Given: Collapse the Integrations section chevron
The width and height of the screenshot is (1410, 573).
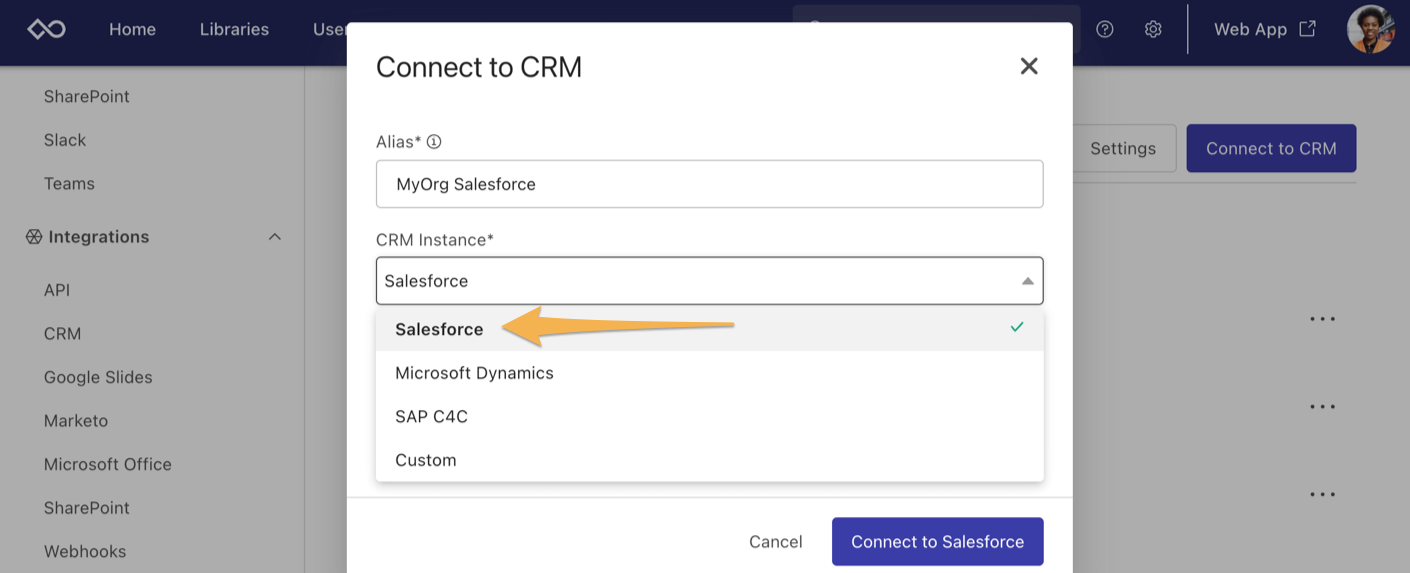Looking at the screenshot, I should tap(275, 237).
